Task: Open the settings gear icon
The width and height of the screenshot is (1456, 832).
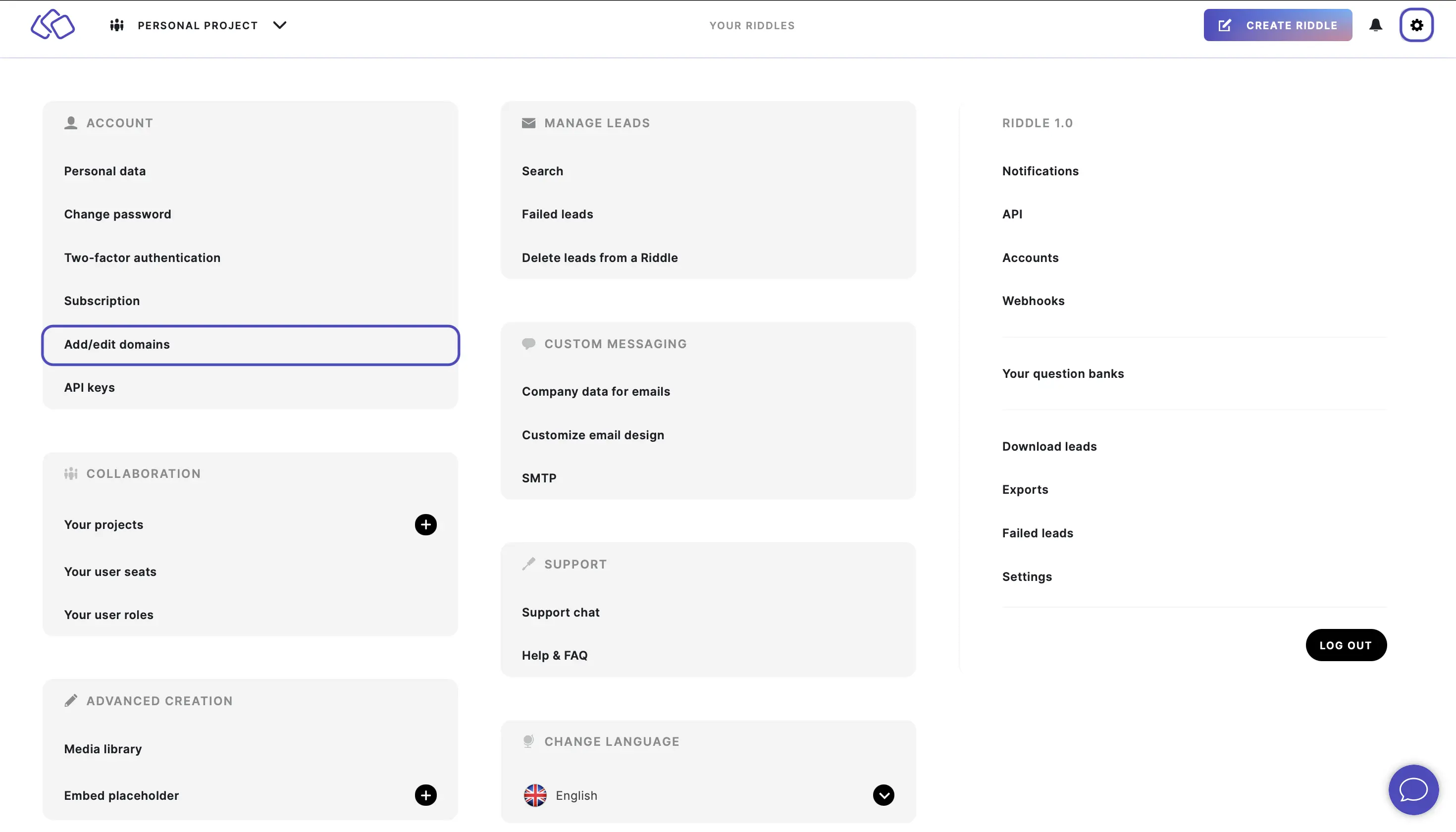Action: pyautogui.click(x=1417, y=25)
